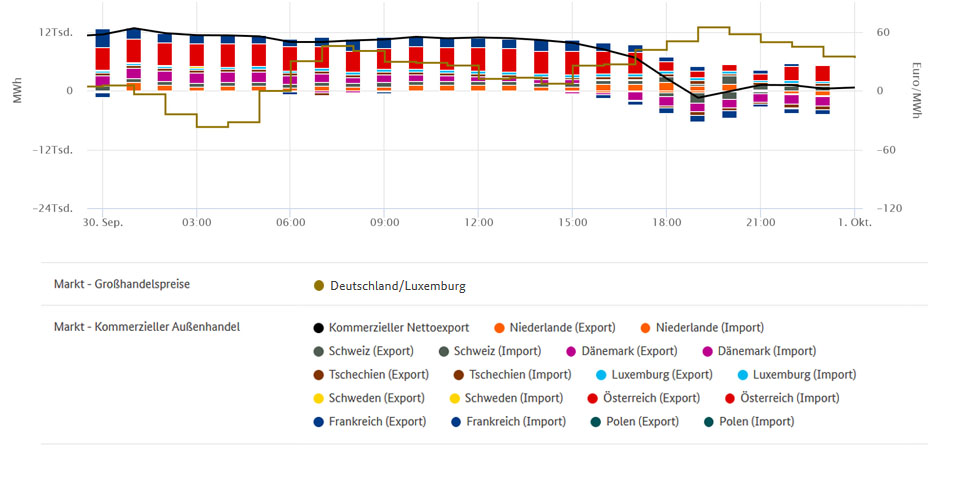Click the '1. Okt.' date axis label
This screenshot has width=960, height=500.
[x=855, y=222]
